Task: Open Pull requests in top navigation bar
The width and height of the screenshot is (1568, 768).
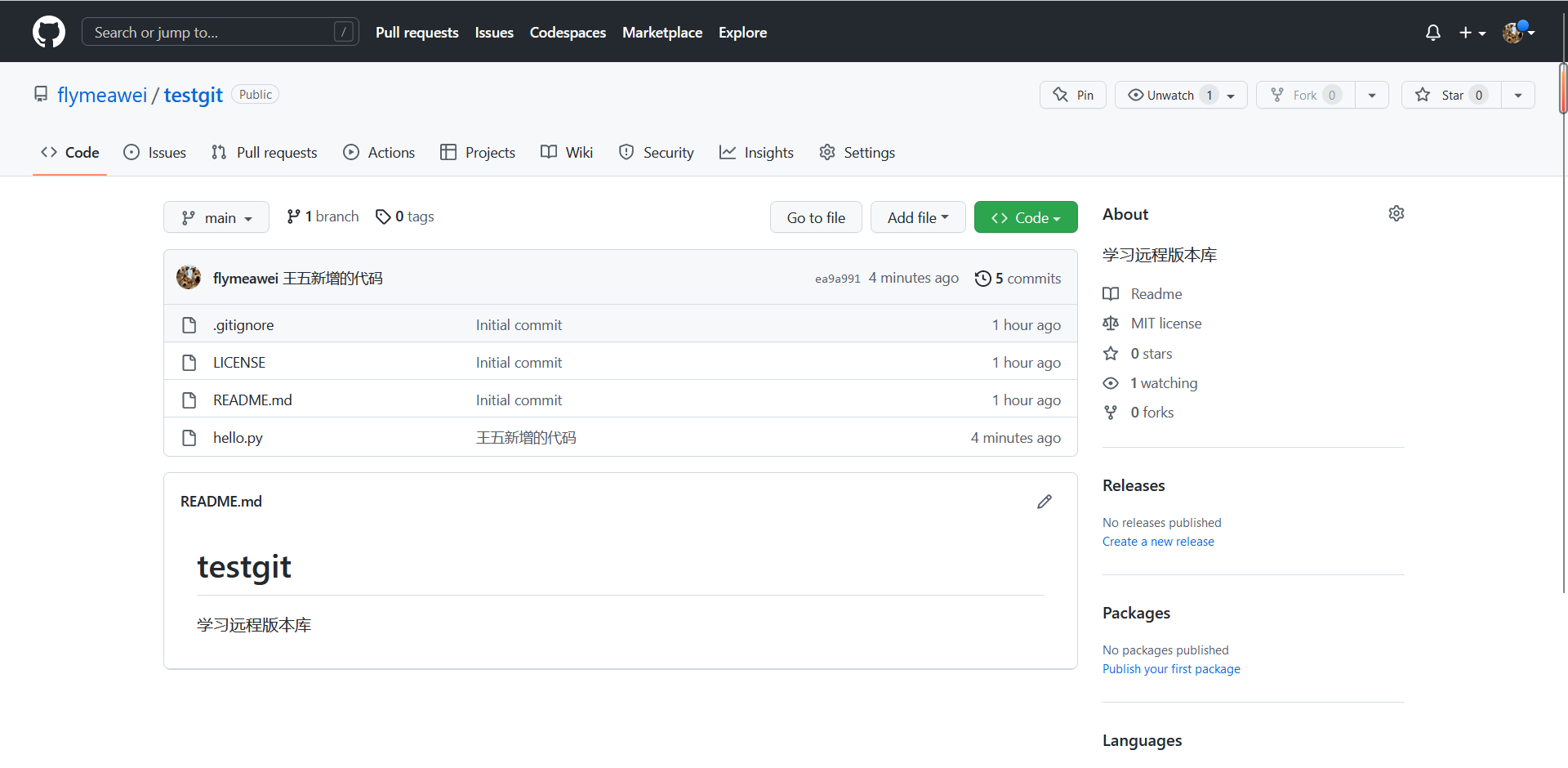Action: click(x=416, y=33)
